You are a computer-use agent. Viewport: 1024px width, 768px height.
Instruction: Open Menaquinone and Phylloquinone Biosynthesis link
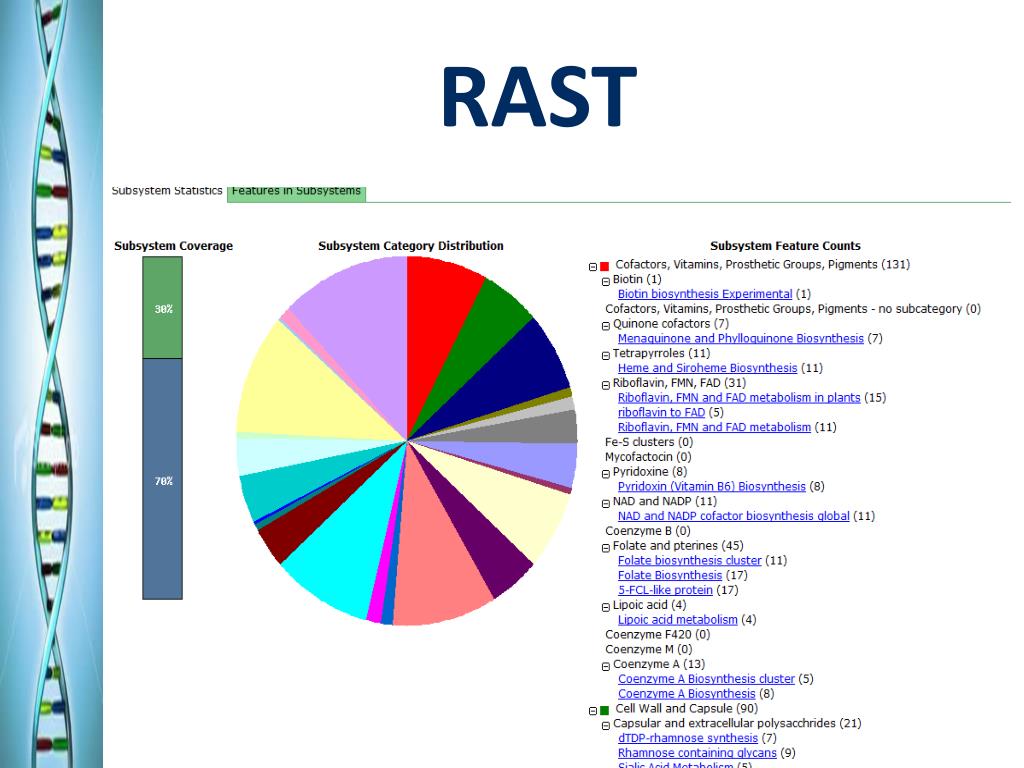pyautogui.click(x=741, y=338)
